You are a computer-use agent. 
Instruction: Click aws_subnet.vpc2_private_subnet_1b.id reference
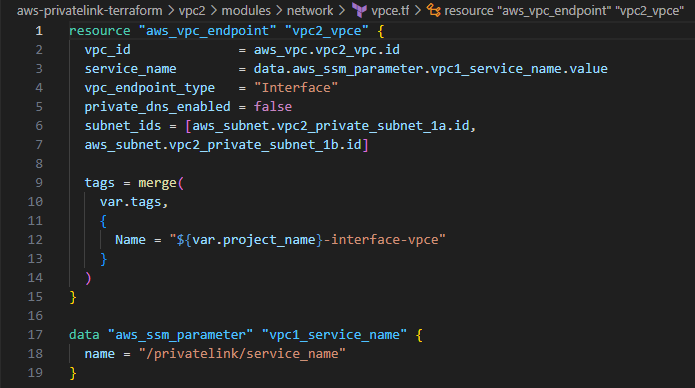[x=223, y=145]
